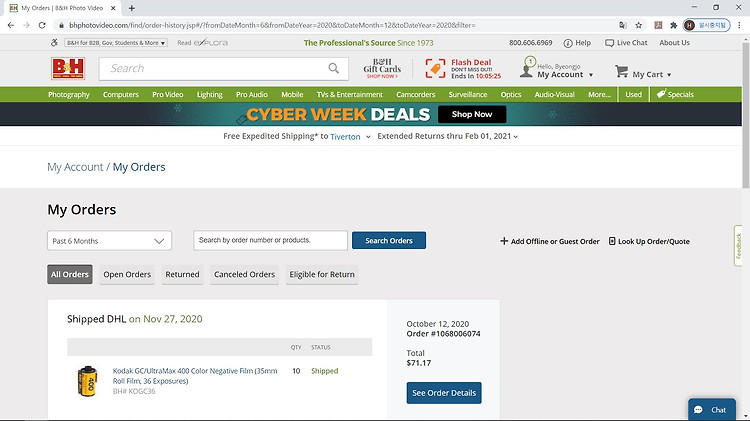The image size is (750, 421).
Task: Open the Used section
Action: [633, 94]
